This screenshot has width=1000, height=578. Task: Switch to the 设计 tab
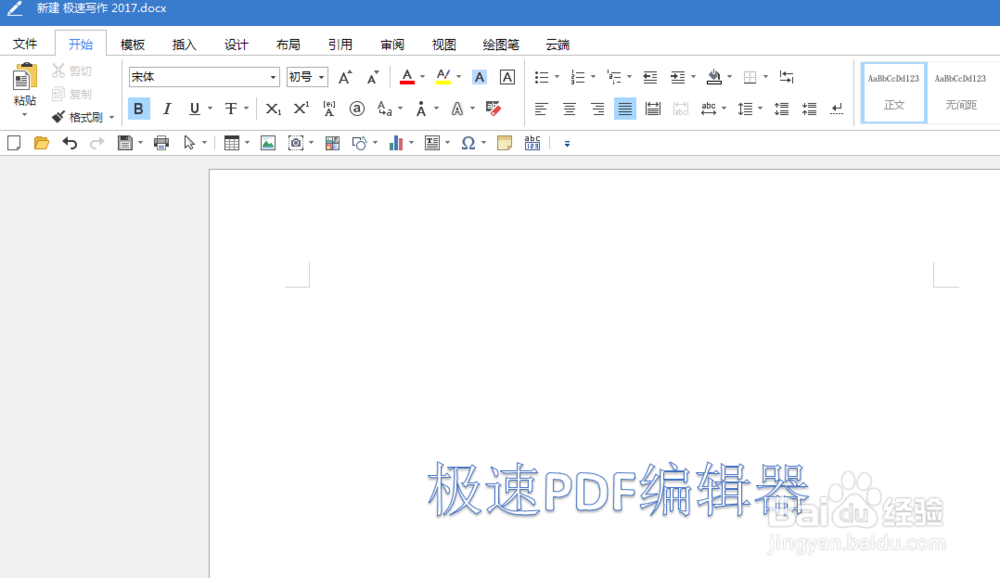click(236, 45)
